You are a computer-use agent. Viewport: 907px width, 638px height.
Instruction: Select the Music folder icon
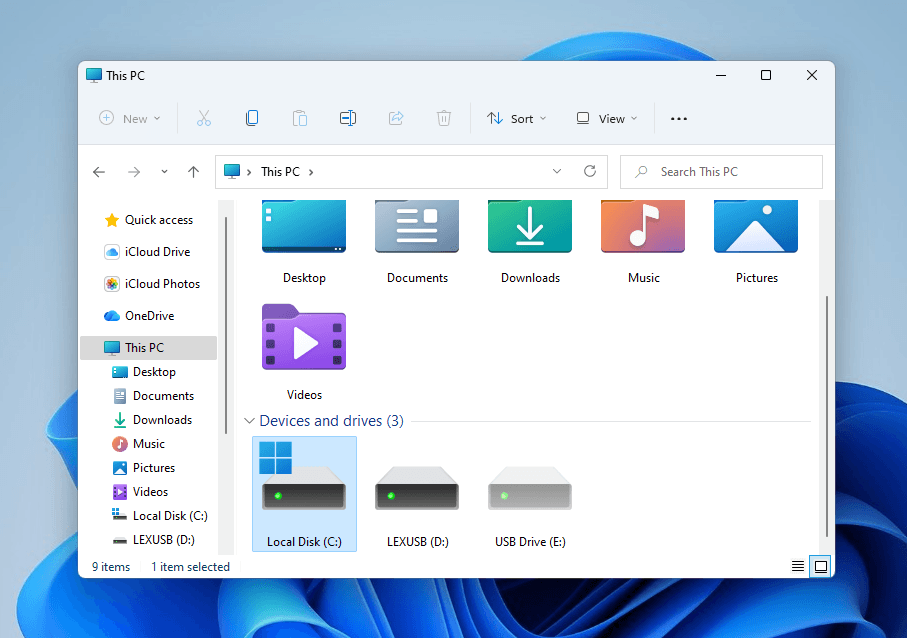643,227
